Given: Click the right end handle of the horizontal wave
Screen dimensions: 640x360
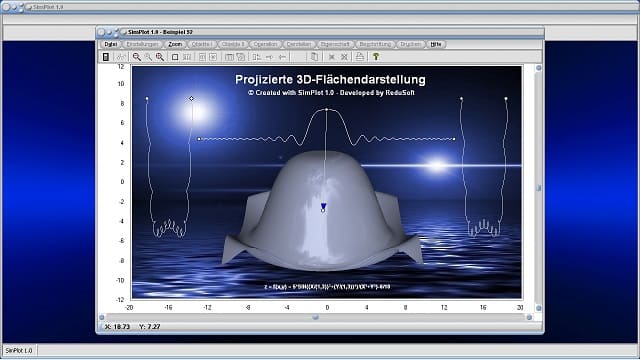Looking at the screenshot, I should pos(454,139).
